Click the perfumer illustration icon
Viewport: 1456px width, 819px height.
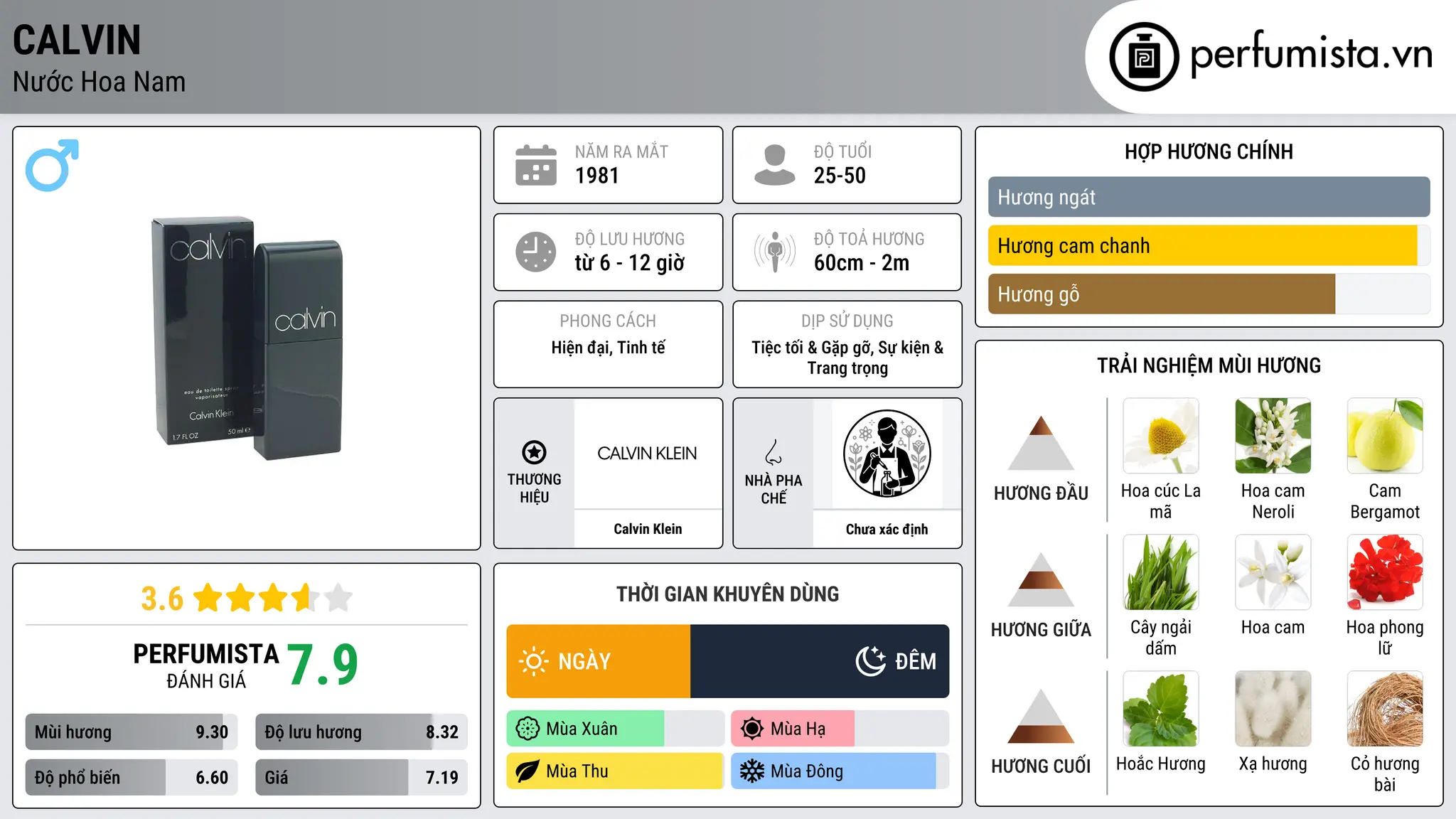887,454
